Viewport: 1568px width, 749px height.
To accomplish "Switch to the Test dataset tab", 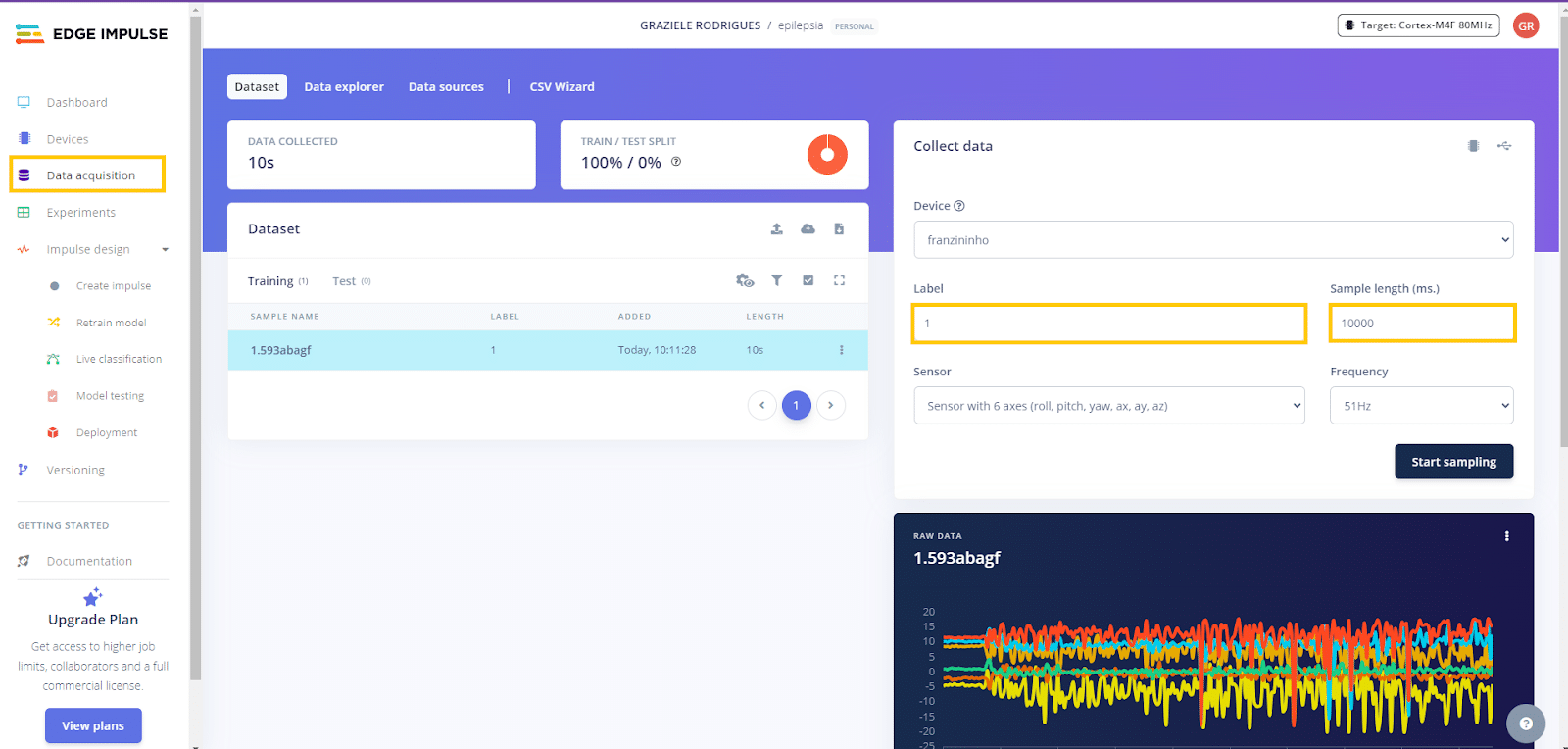I will pyautogui.click(x=345, y=281).
